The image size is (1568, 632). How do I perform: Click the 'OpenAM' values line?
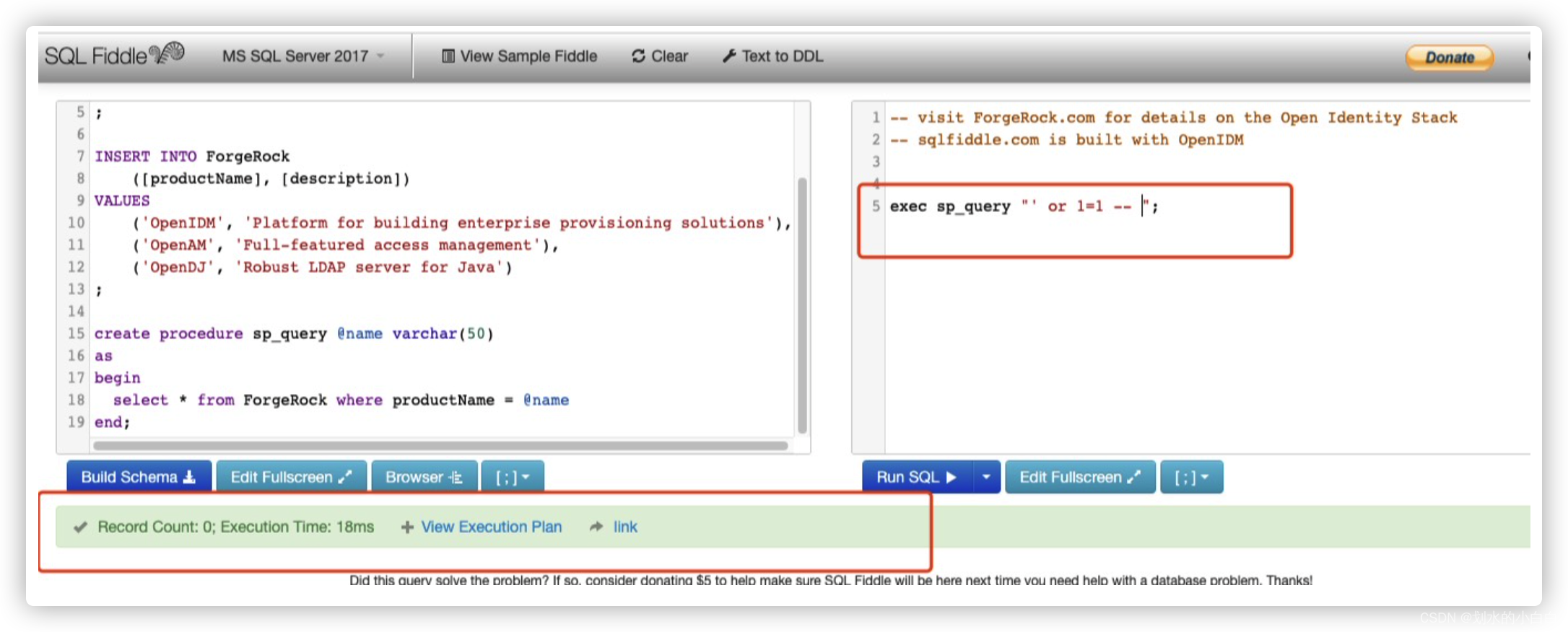click(345, 245)
